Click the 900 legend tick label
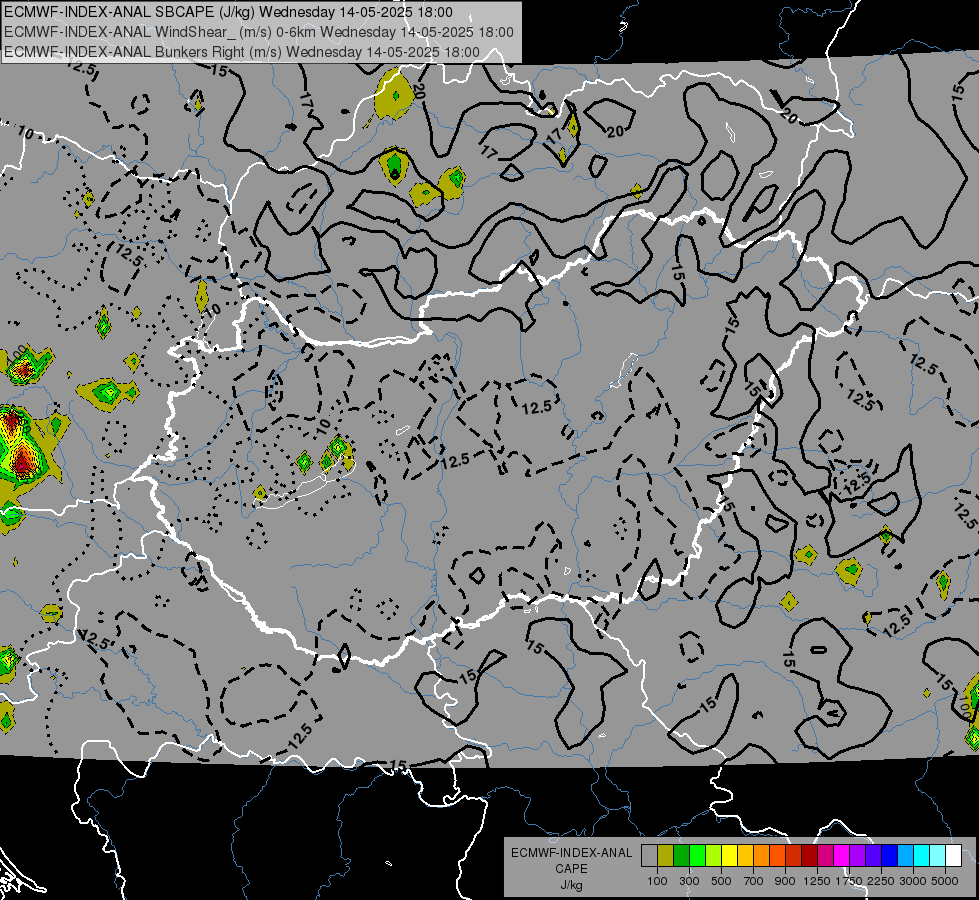Viewport: 979px width, 900px height. tap(785, 881)
